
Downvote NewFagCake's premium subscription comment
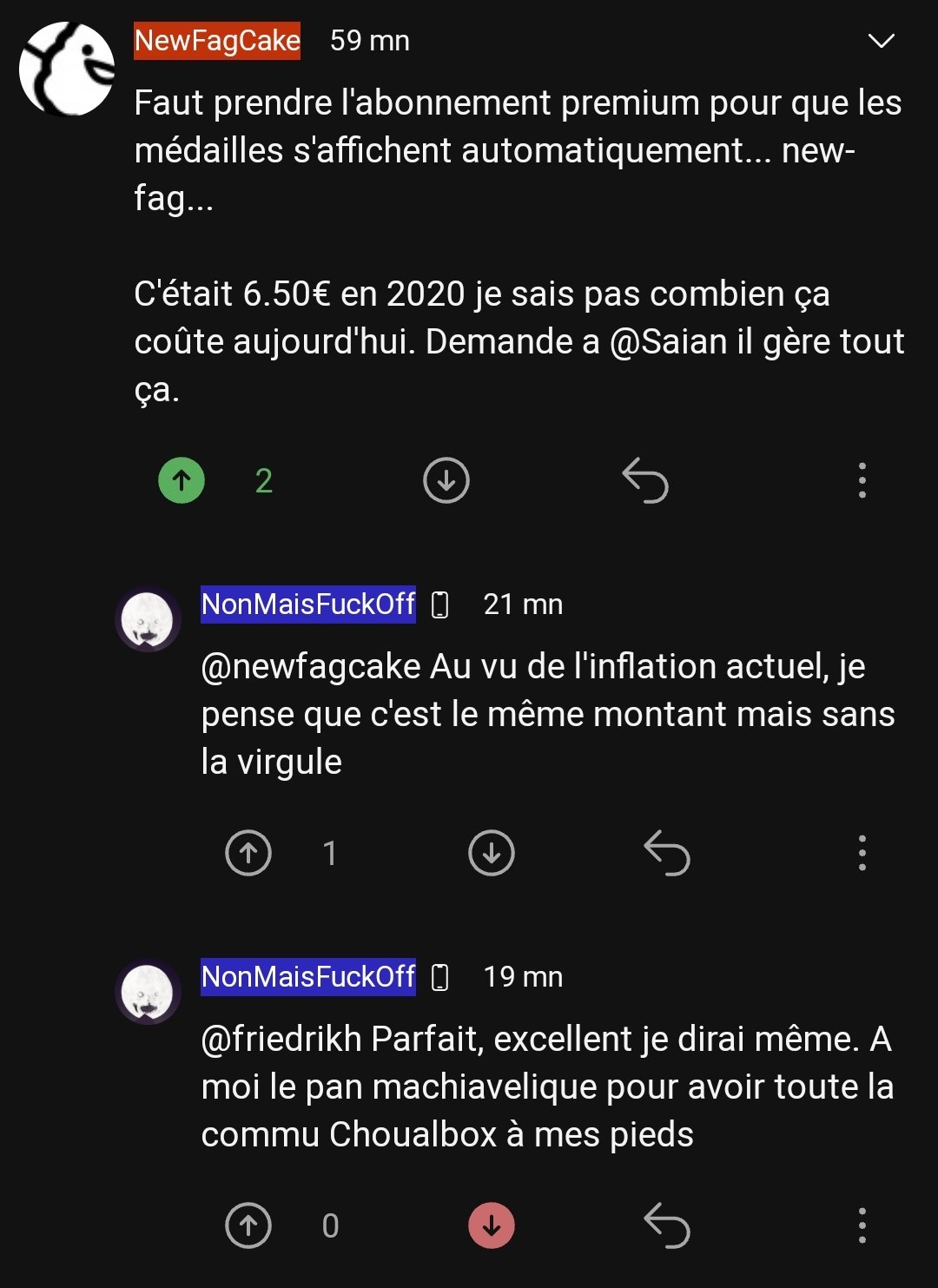tap(446, 480)
